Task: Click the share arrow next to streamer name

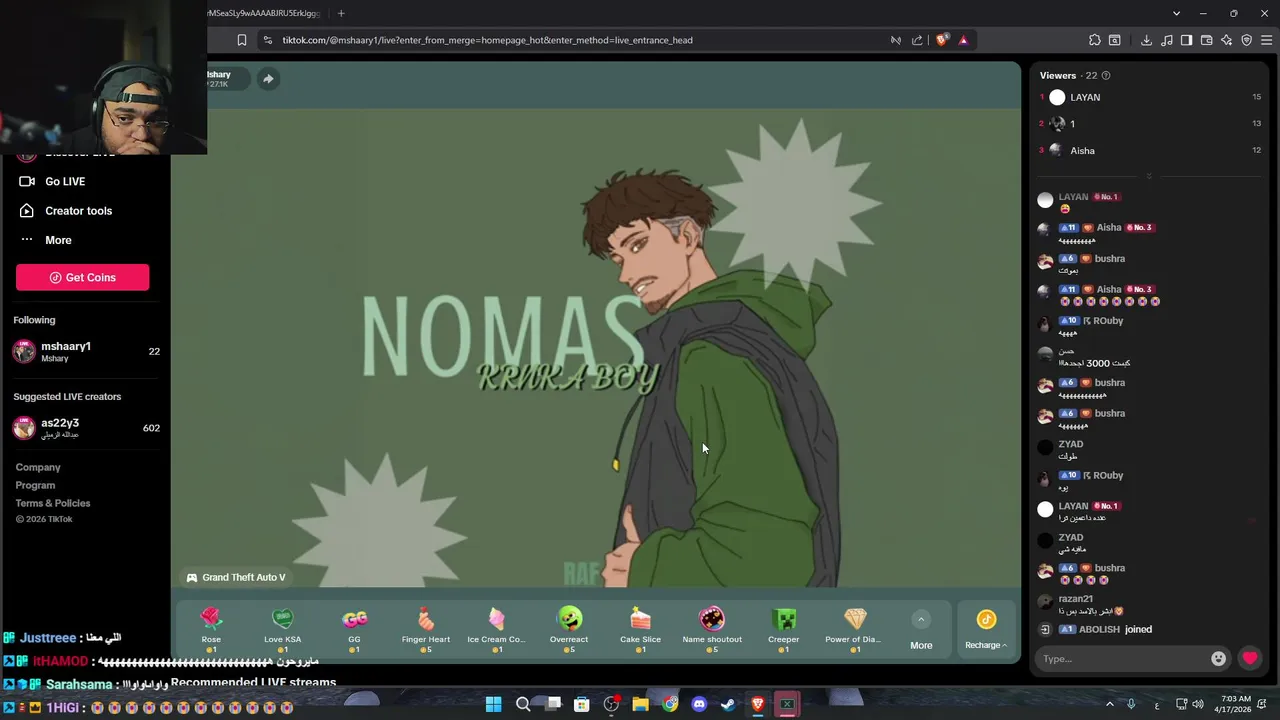Action: coord(268,79)
